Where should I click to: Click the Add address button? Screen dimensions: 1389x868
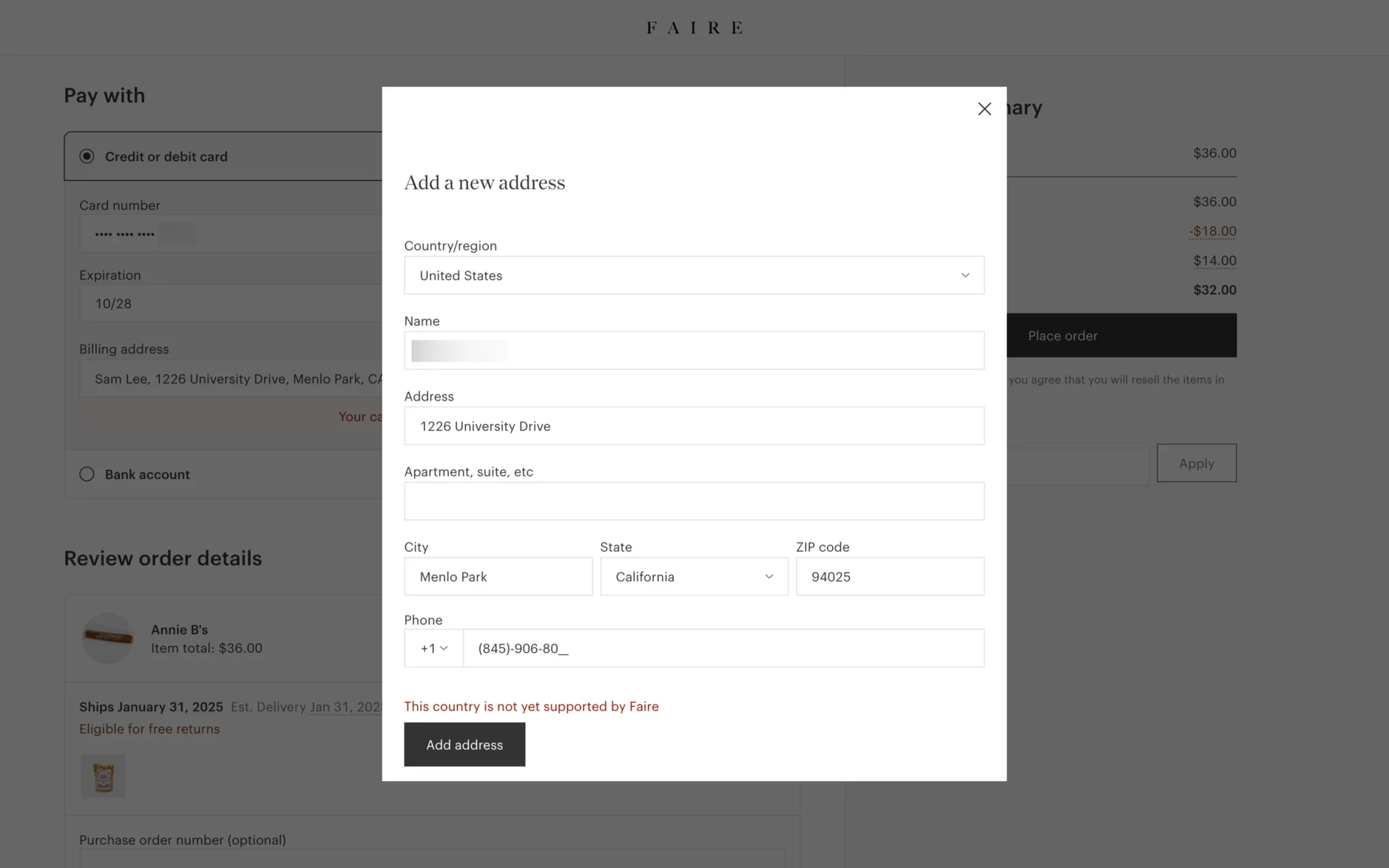464,744
